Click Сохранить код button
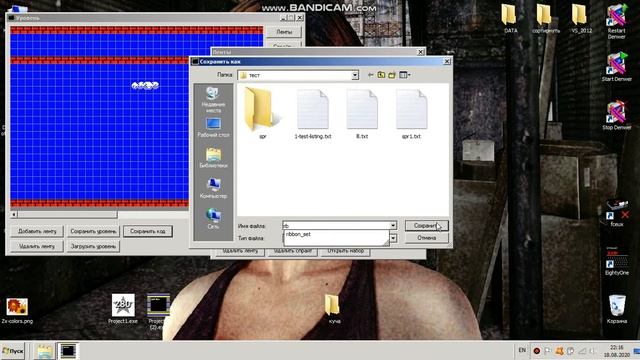Image resolution: width=640 pixels, height=360 pixels. [148, 231]
